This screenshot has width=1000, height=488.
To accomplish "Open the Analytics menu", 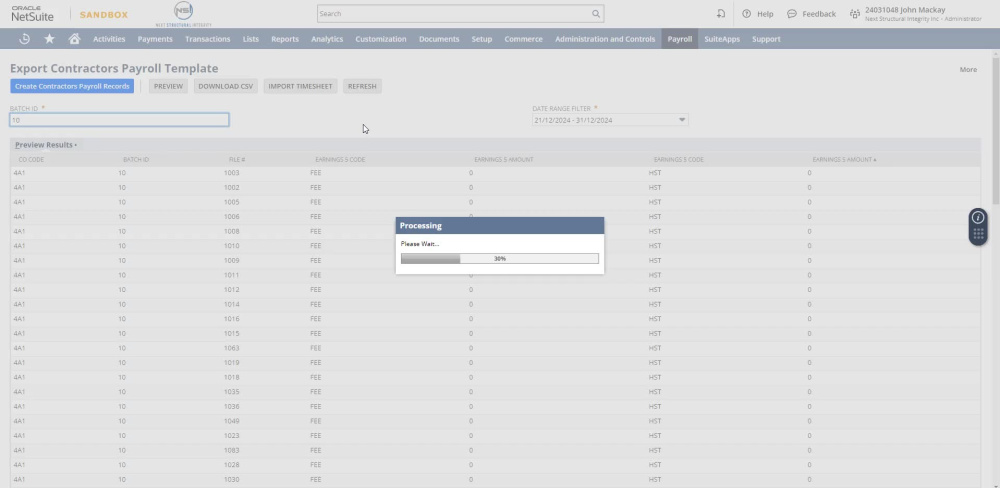I will 327,39.
